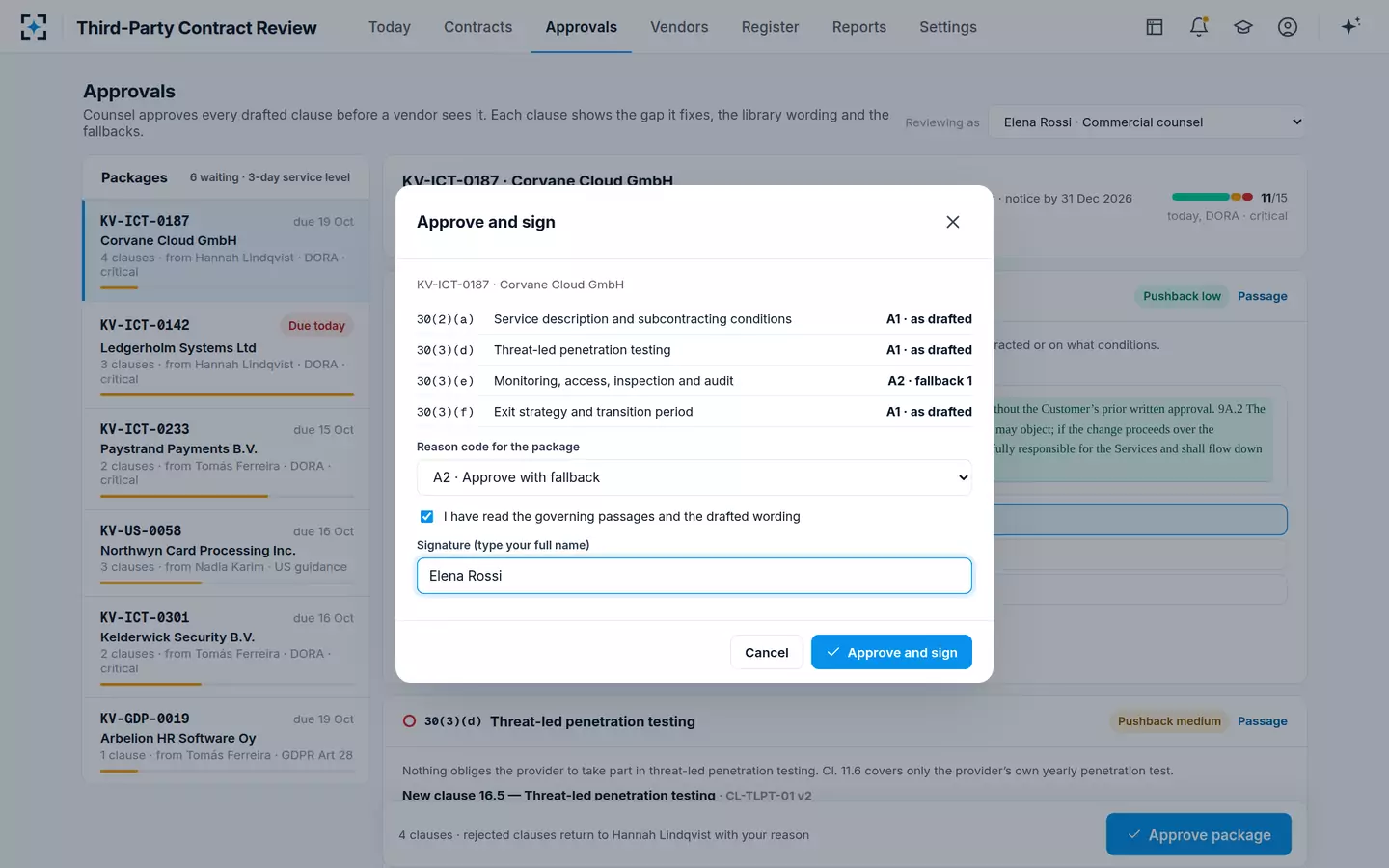Switch to the Today tab

[x=390, y=27]
